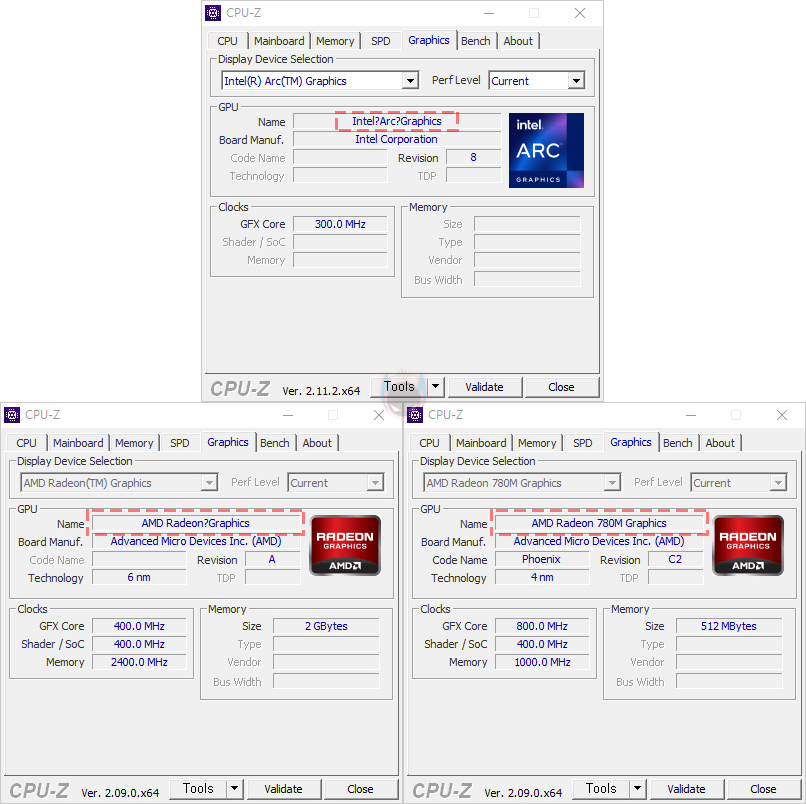Open Intel(R) Arc(TM) Graphics device dropdown
Image resolution: width=806 pixels, height=804 pixels.
410,81
